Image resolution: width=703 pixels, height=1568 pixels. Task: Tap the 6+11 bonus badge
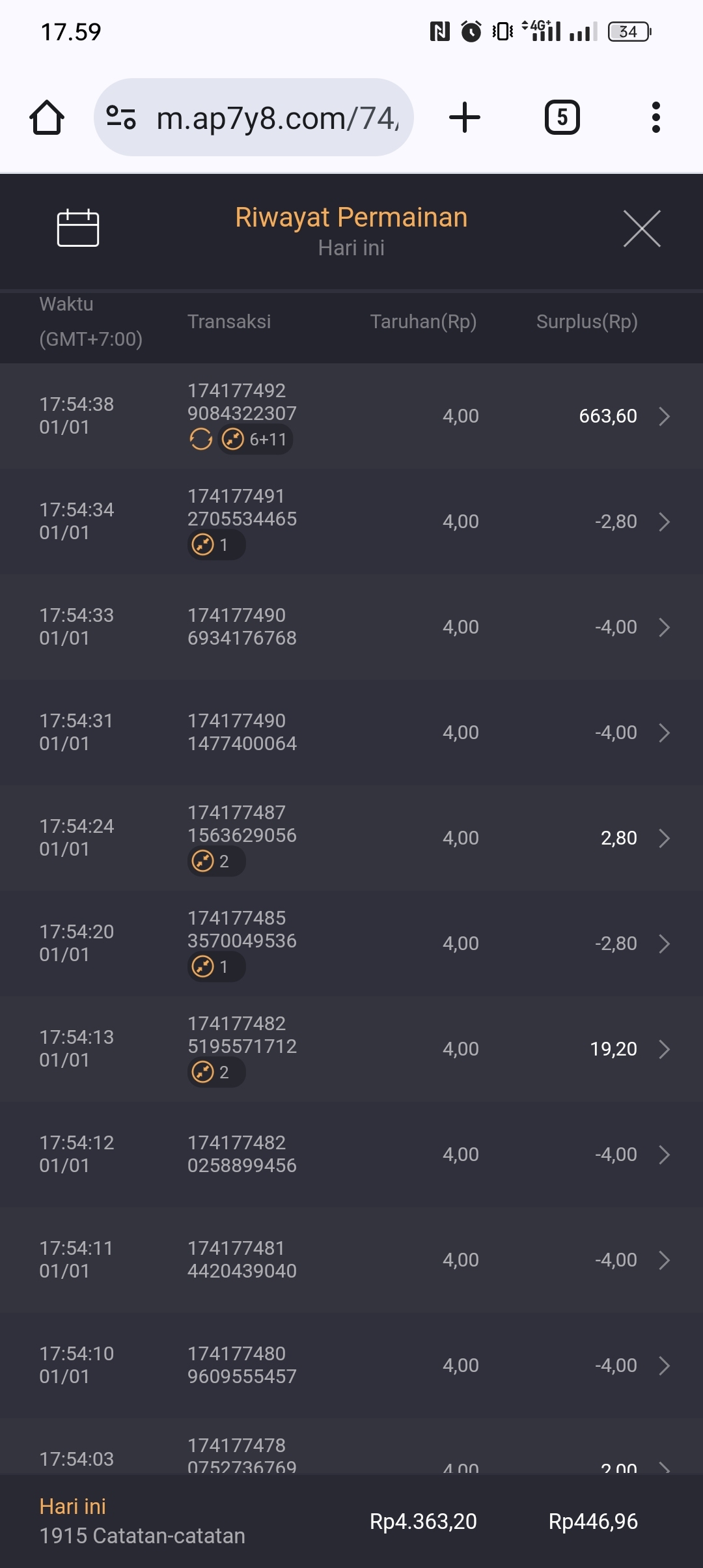pyautogui.click(x=255, y=440)
